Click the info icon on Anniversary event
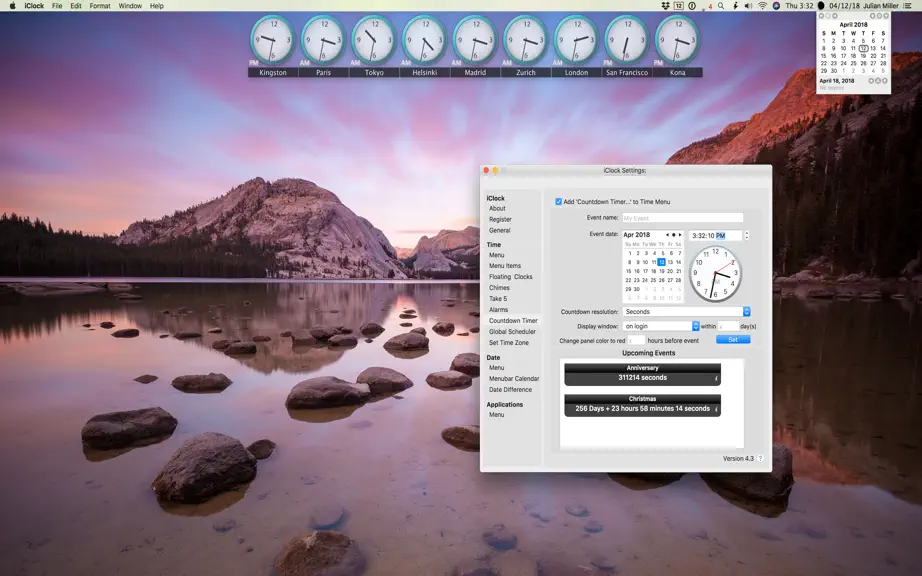This screenshot has height=576, width=922. point(716,379)
